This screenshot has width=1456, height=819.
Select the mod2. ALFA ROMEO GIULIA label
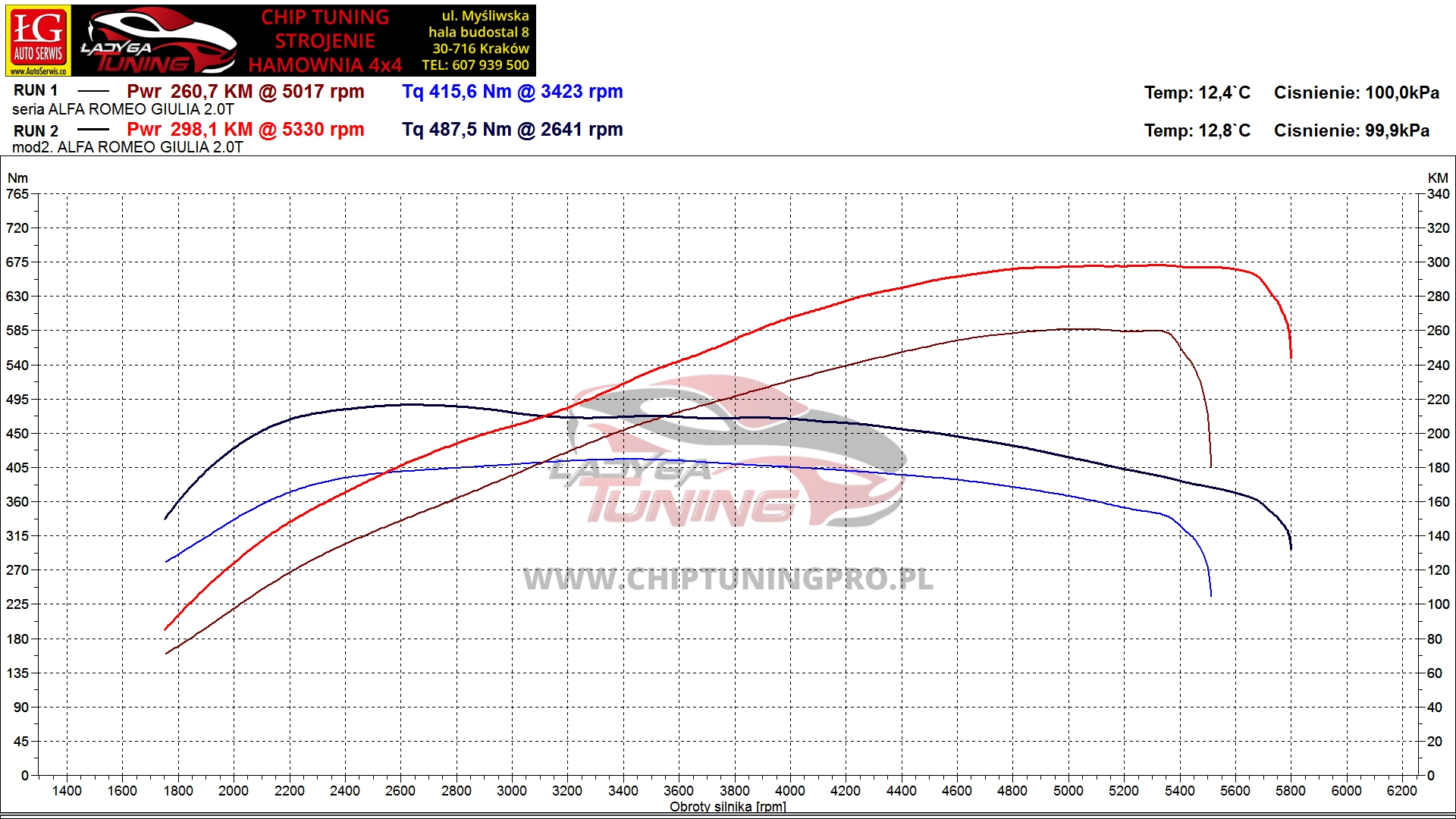[x=127, y=148]
